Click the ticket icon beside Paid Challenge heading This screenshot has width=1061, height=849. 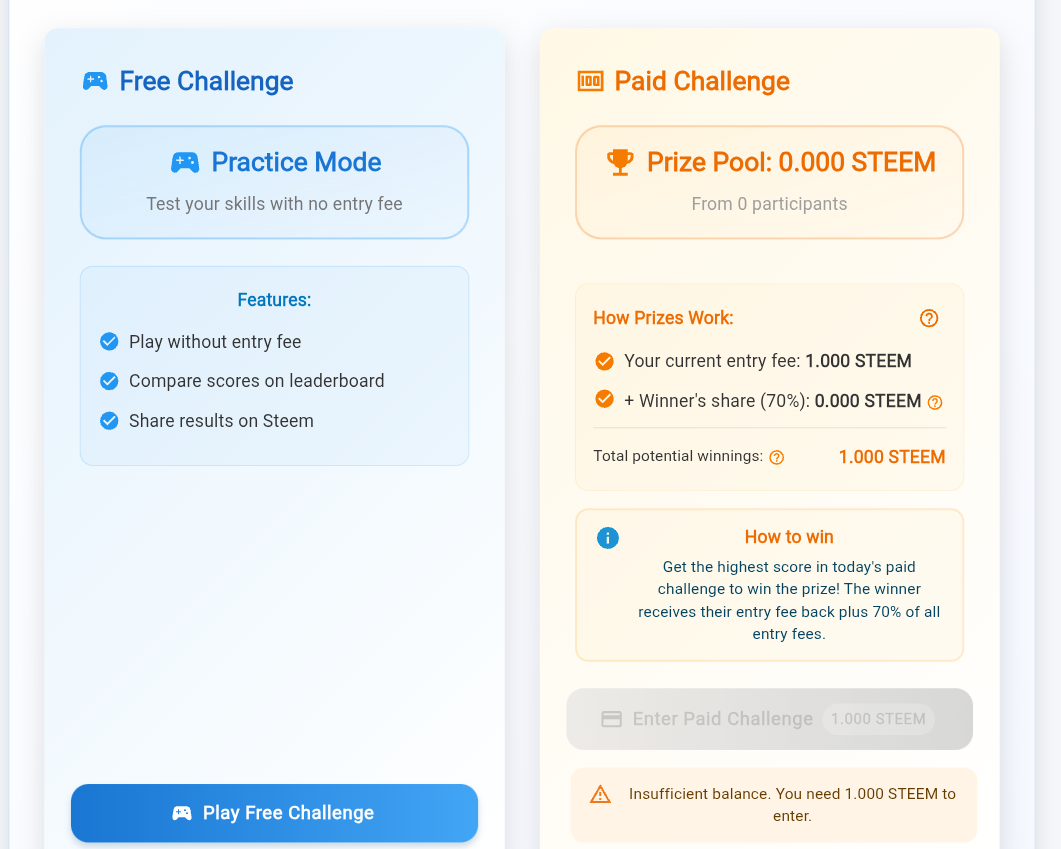[590, 81]
